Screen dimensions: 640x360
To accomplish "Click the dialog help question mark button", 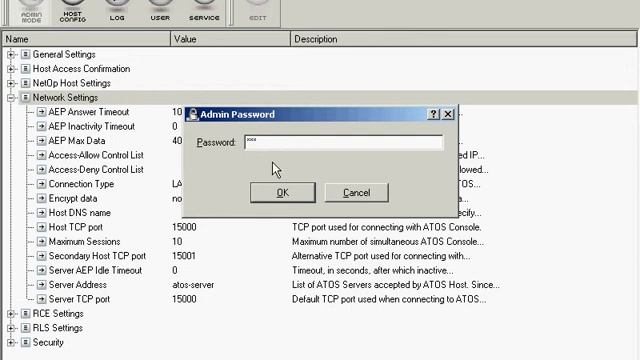I will point(433,114).
